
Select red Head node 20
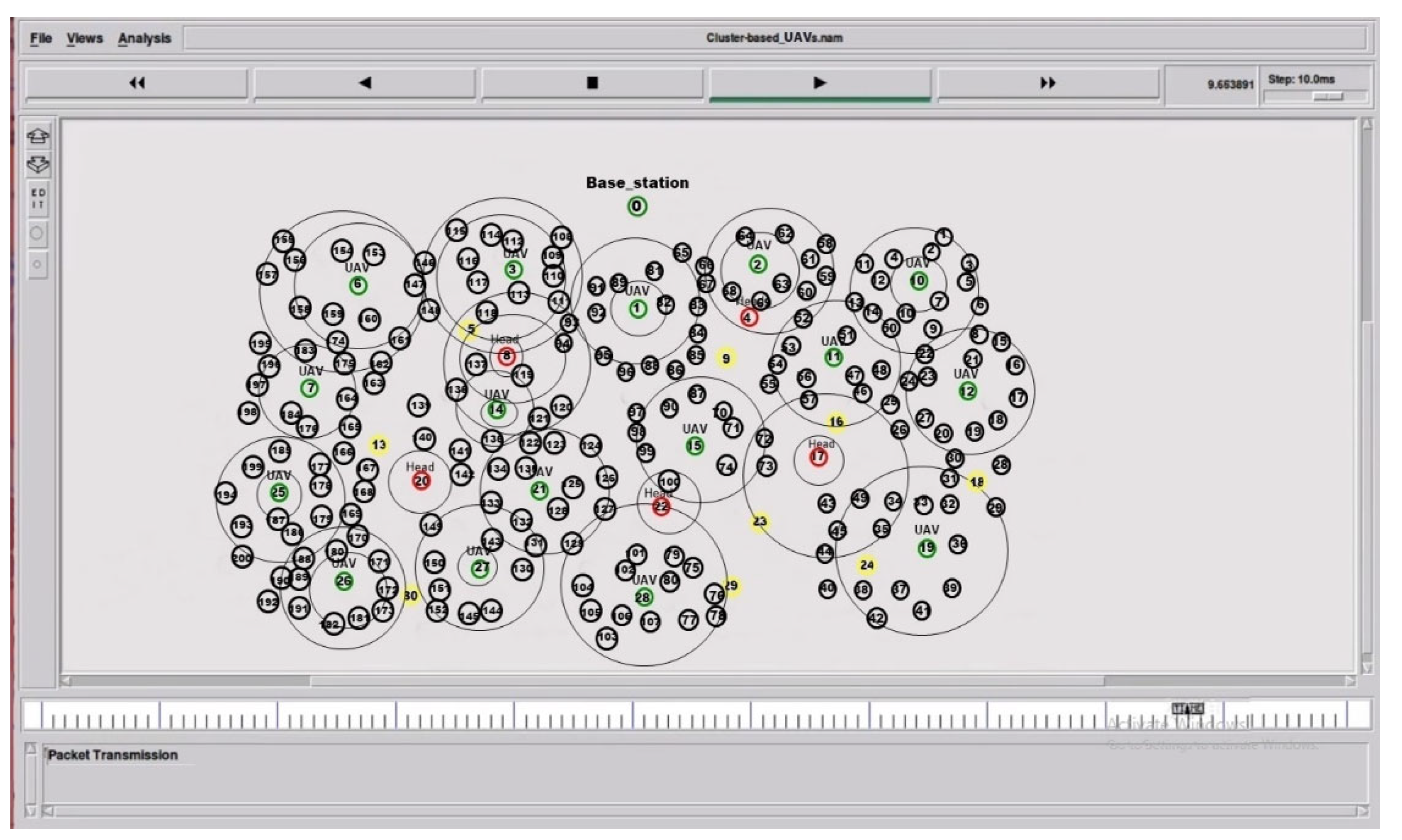pyautogui.click(x=421, y=481)
